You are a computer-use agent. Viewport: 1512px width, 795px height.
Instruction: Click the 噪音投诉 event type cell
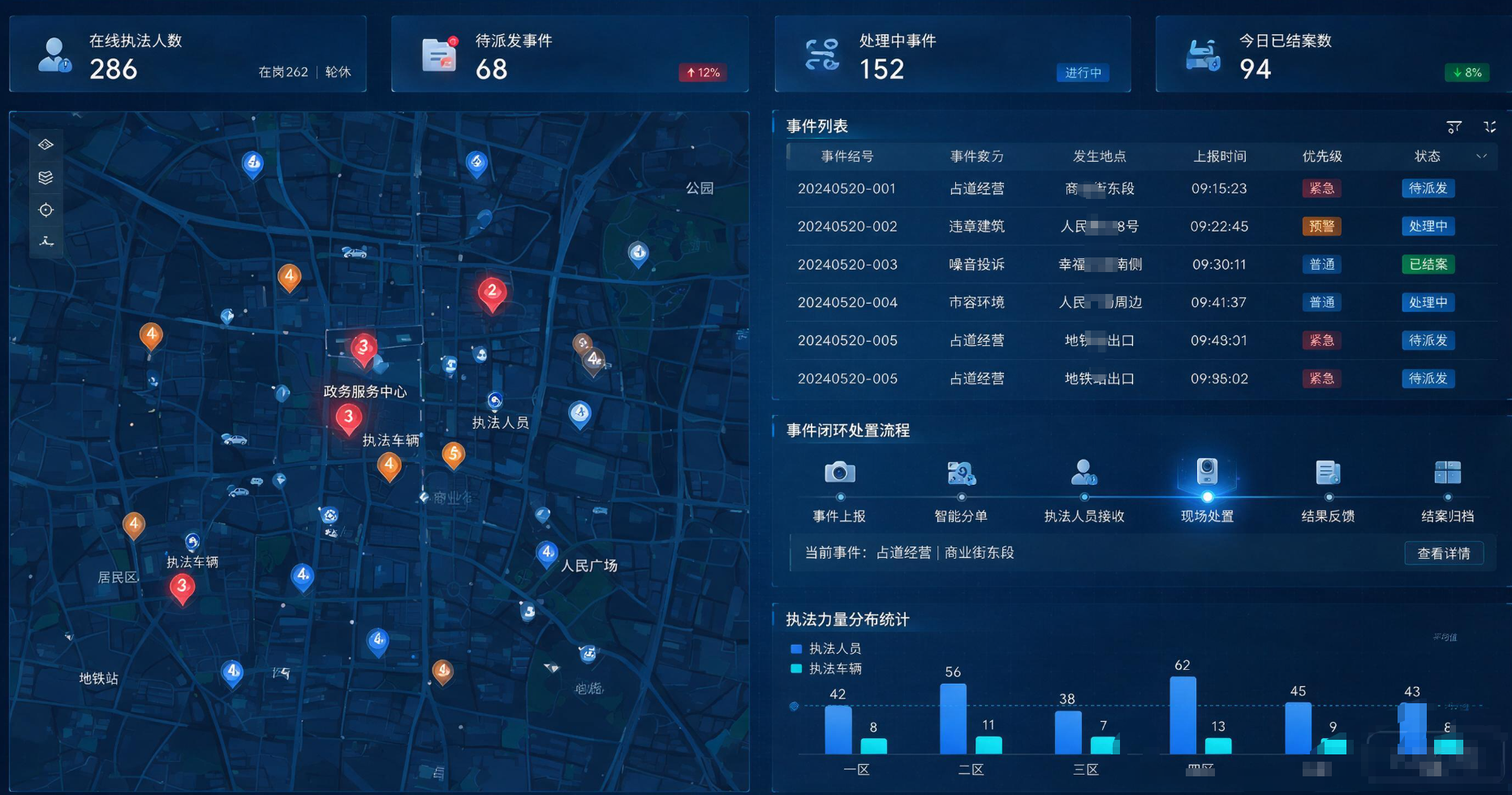click(x=977, y=265)
